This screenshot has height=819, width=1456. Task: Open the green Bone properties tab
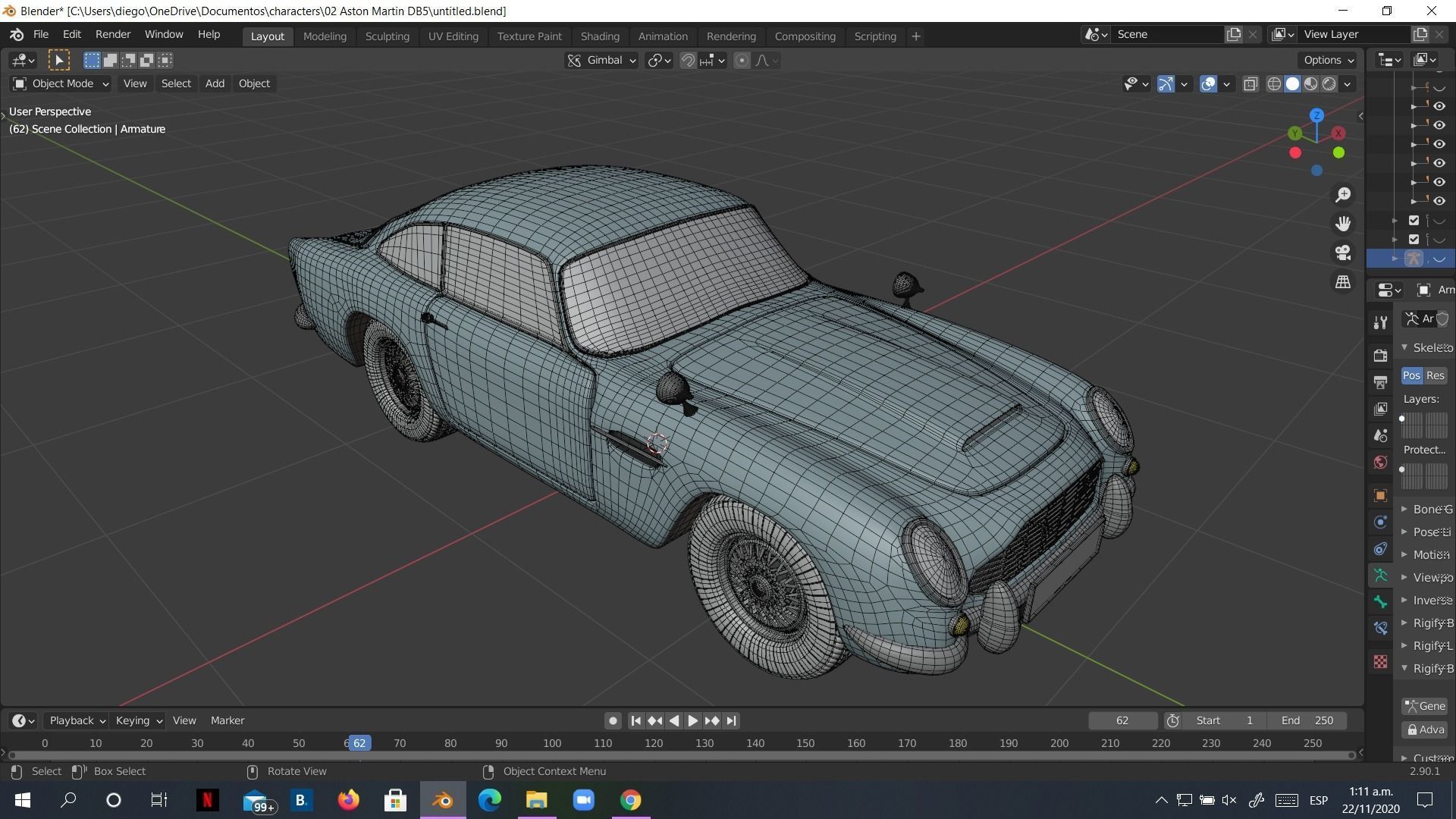(1380, 602)
